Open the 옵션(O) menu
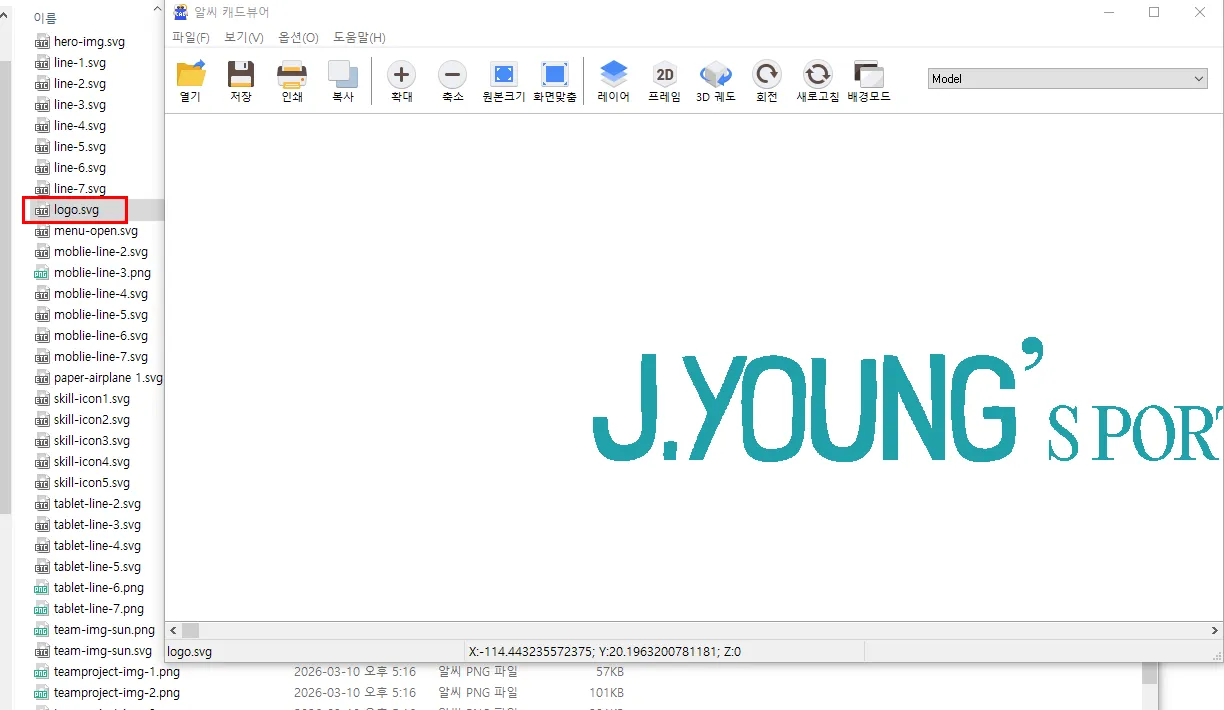This screenshot has width=1224, height=710. click(x=297, y=37)
